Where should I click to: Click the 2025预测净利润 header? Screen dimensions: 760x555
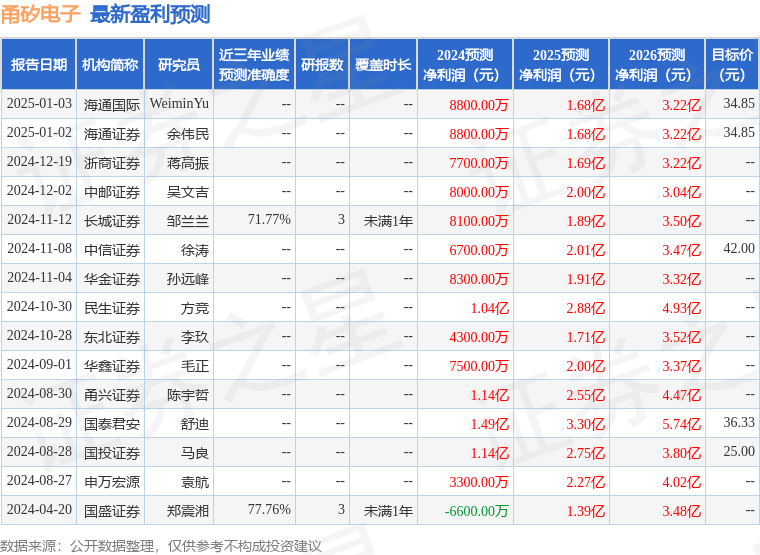[x=561, y=64]
